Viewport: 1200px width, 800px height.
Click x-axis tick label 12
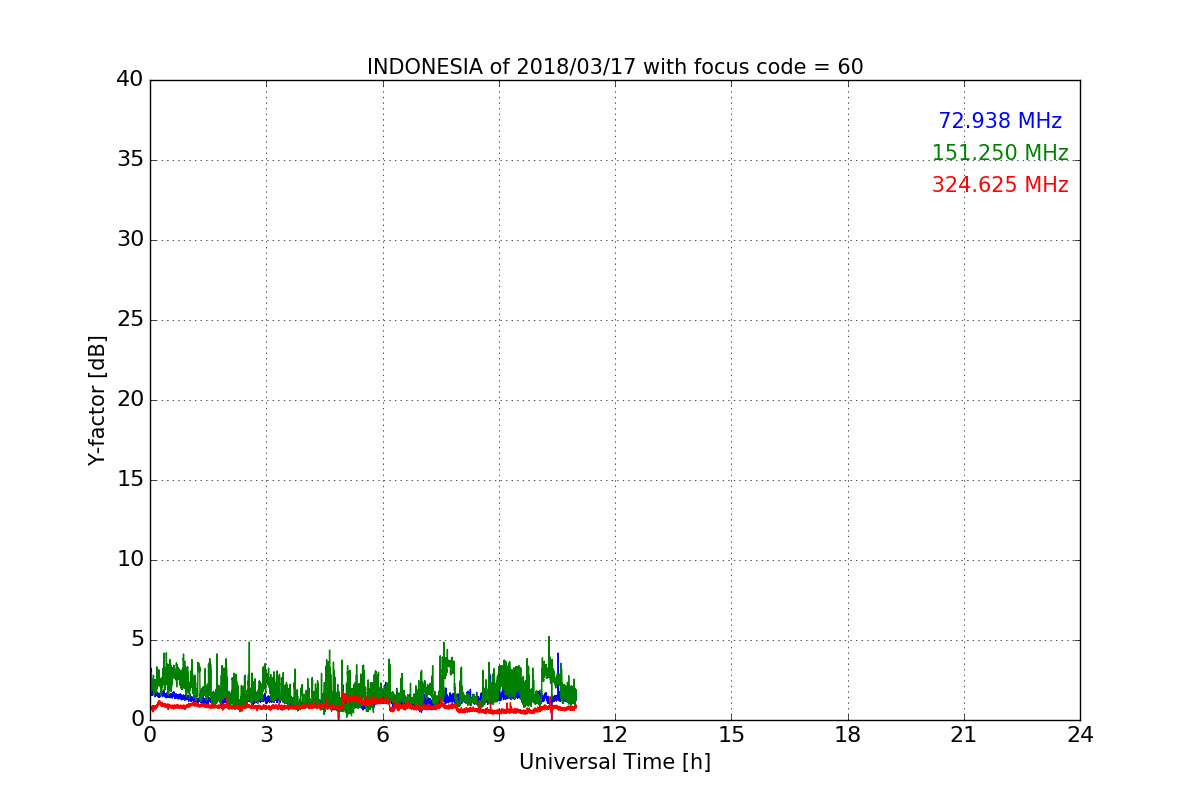click(615, 735)
